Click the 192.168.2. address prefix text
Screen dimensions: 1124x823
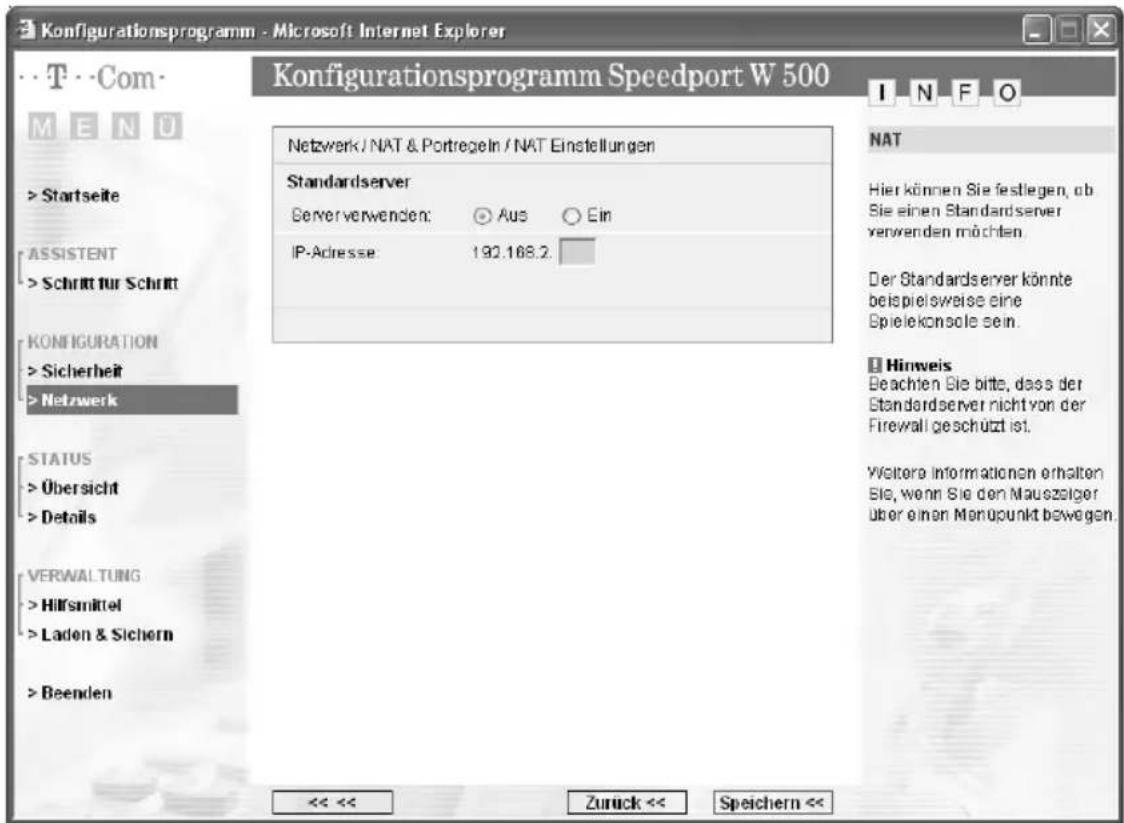[512, 253]
